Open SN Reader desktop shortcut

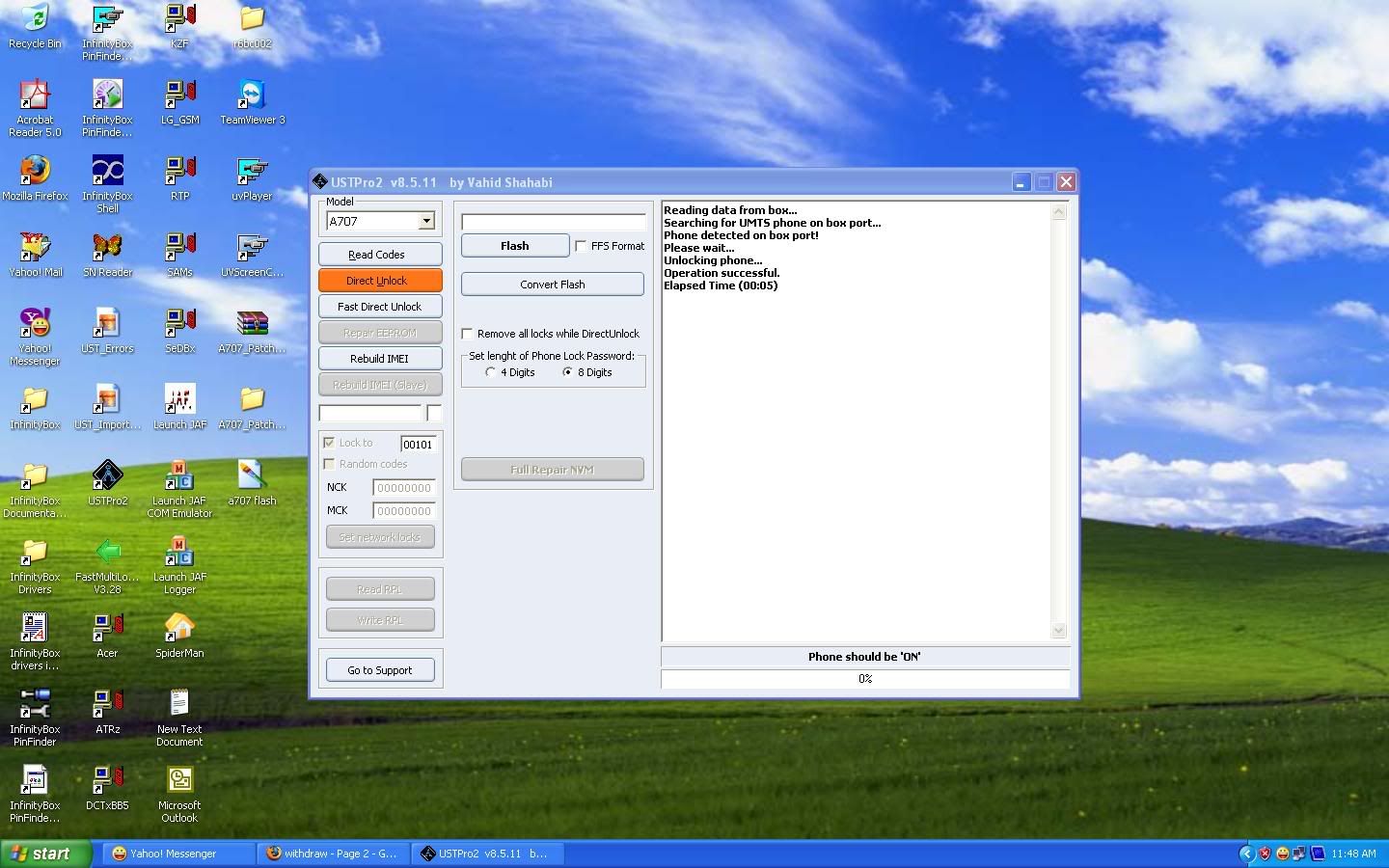(x=107, y=255)
